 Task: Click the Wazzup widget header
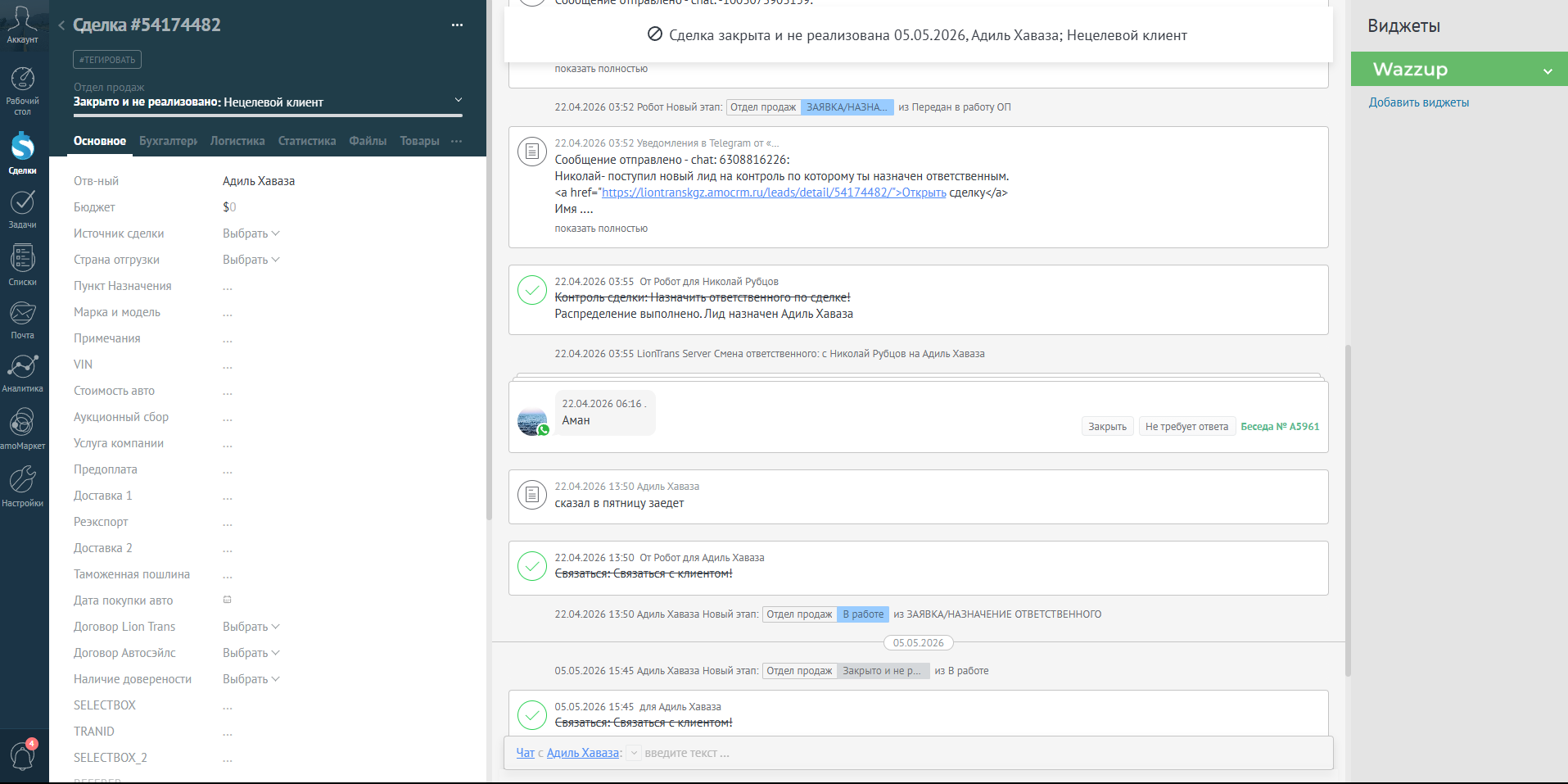[x=1459, y=69]
